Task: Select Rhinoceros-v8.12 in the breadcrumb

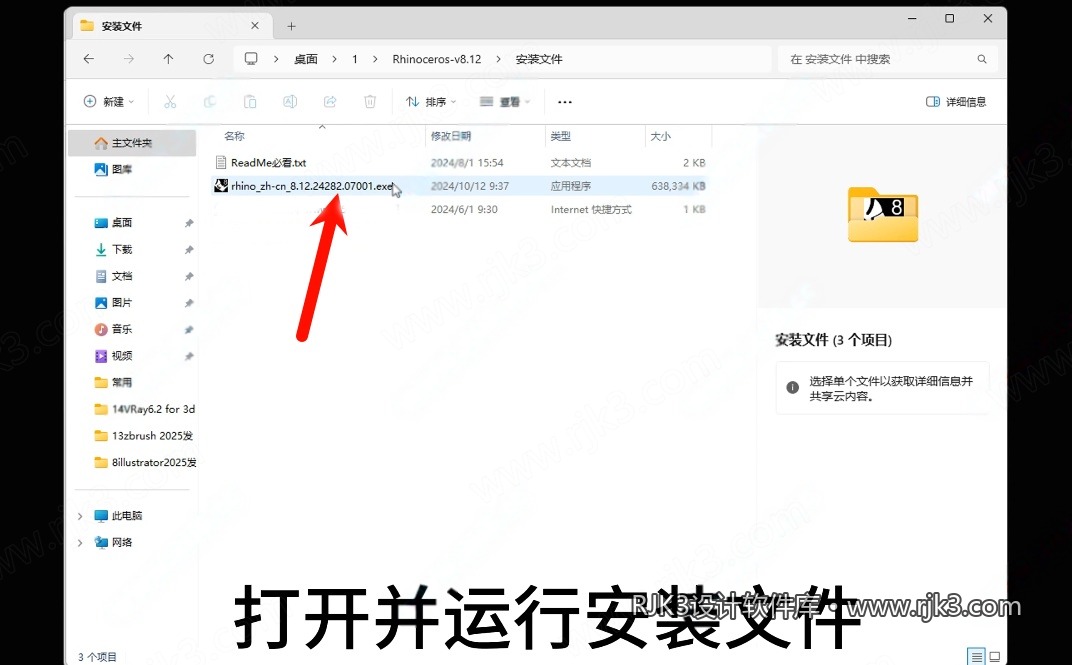Action: click(437, 59)
